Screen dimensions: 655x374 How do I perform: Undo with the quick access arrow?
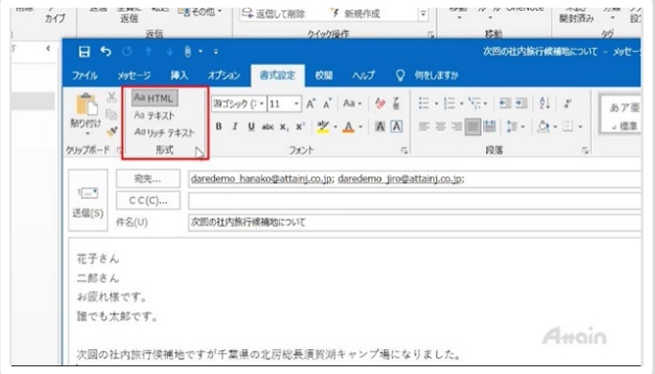pyautogui.click(x=106, y=52)
